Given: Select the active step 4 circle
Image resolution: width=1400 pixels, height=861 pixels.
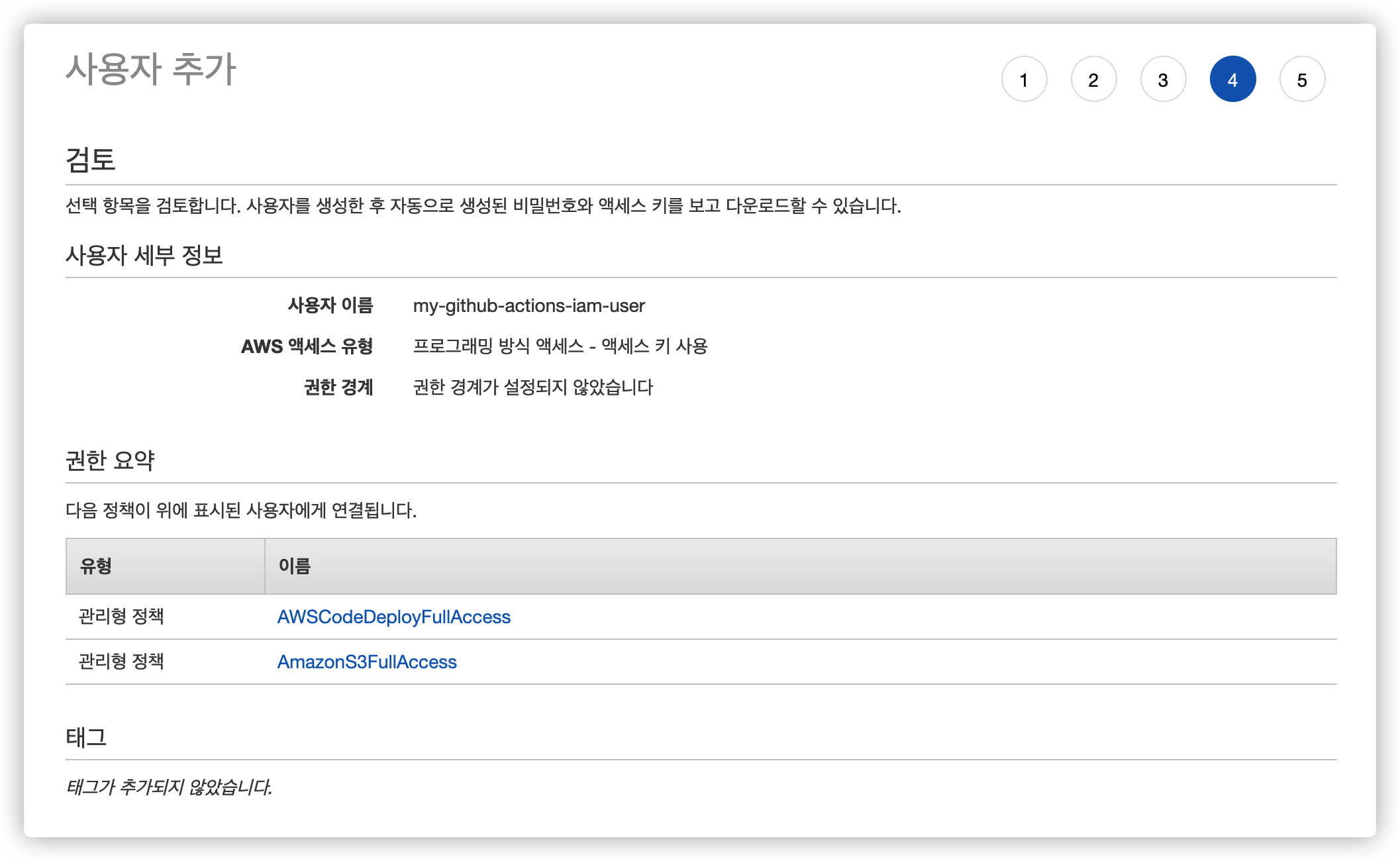Looking at the screenshot, I should tap(1232, 79).
